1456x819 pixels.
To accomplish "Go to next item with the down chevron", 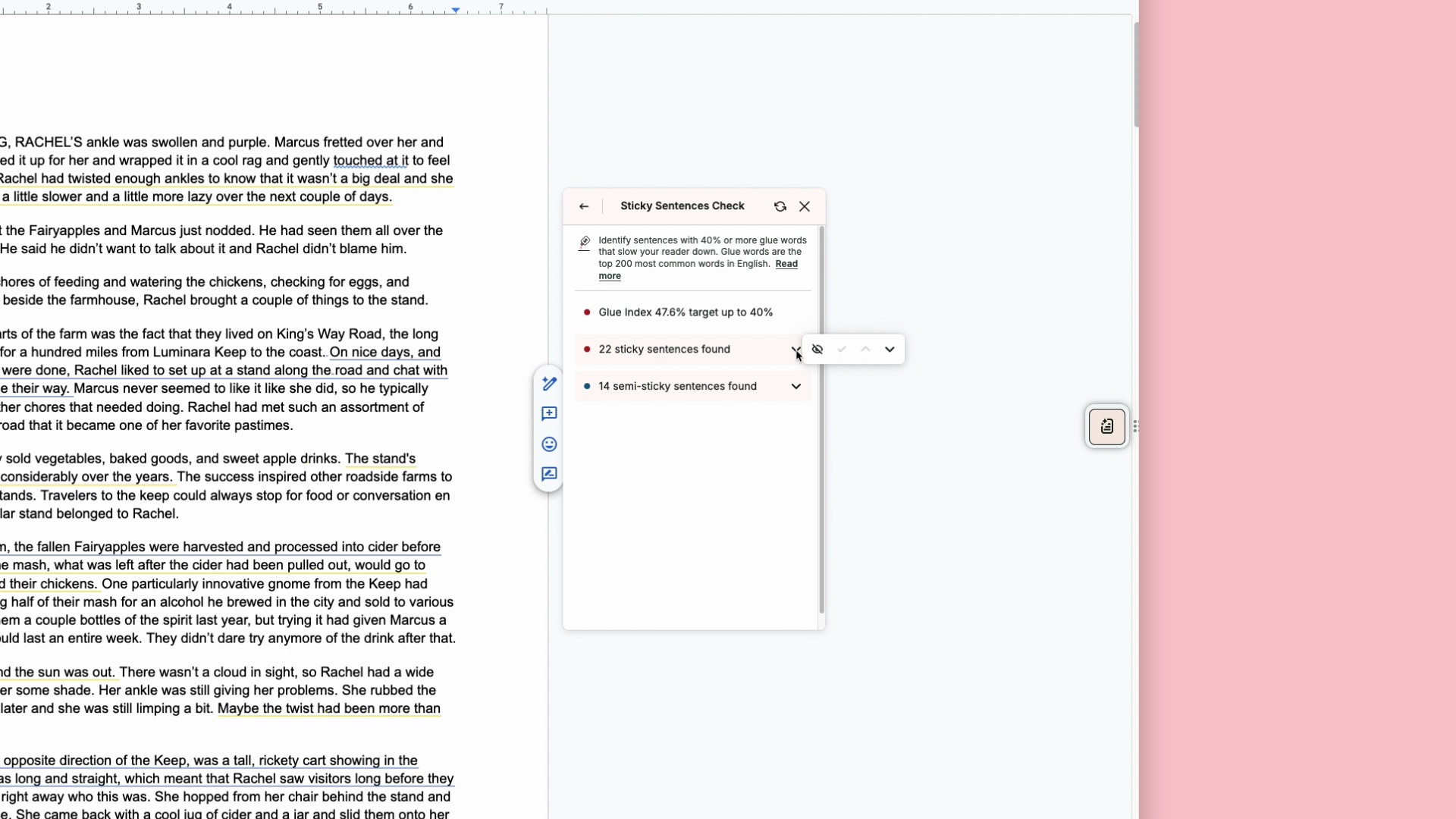I will click(x=890, y=350).
